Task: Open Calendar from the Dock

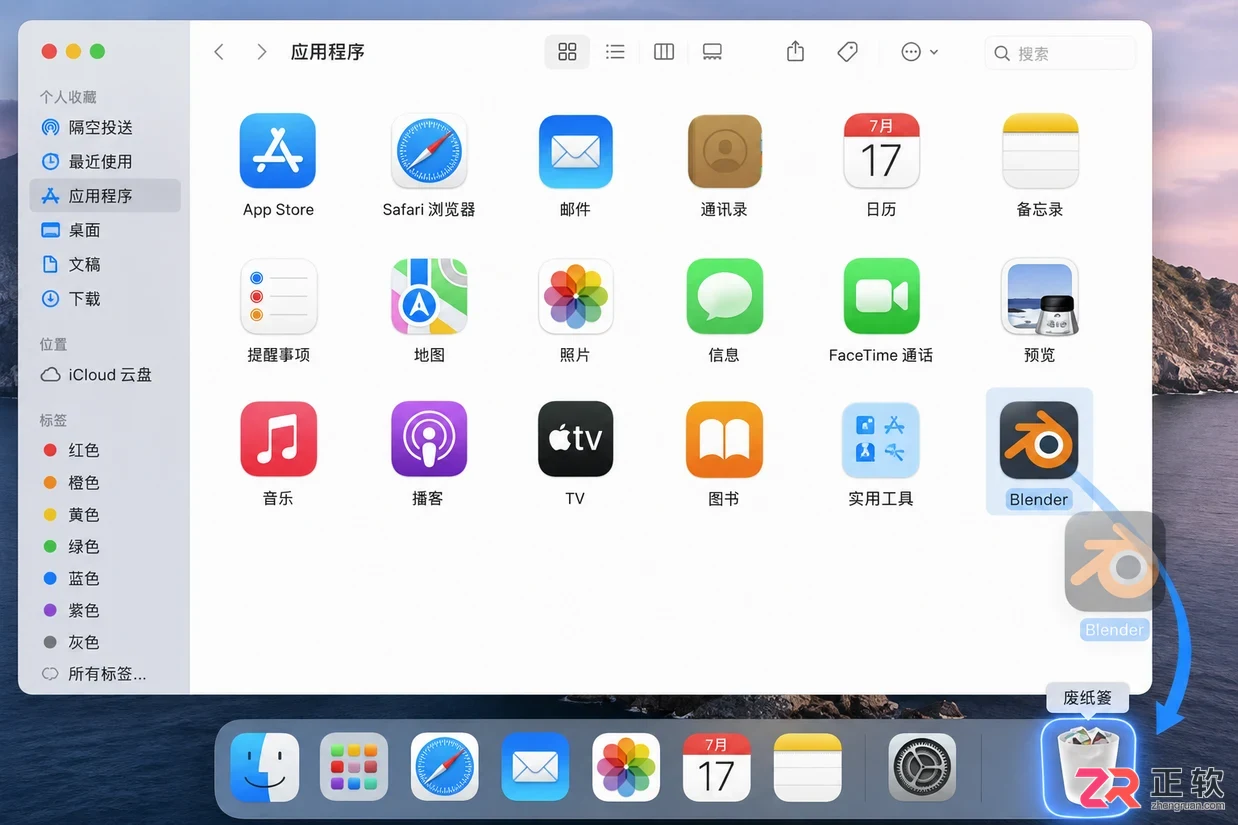Action: coord(716,767)
